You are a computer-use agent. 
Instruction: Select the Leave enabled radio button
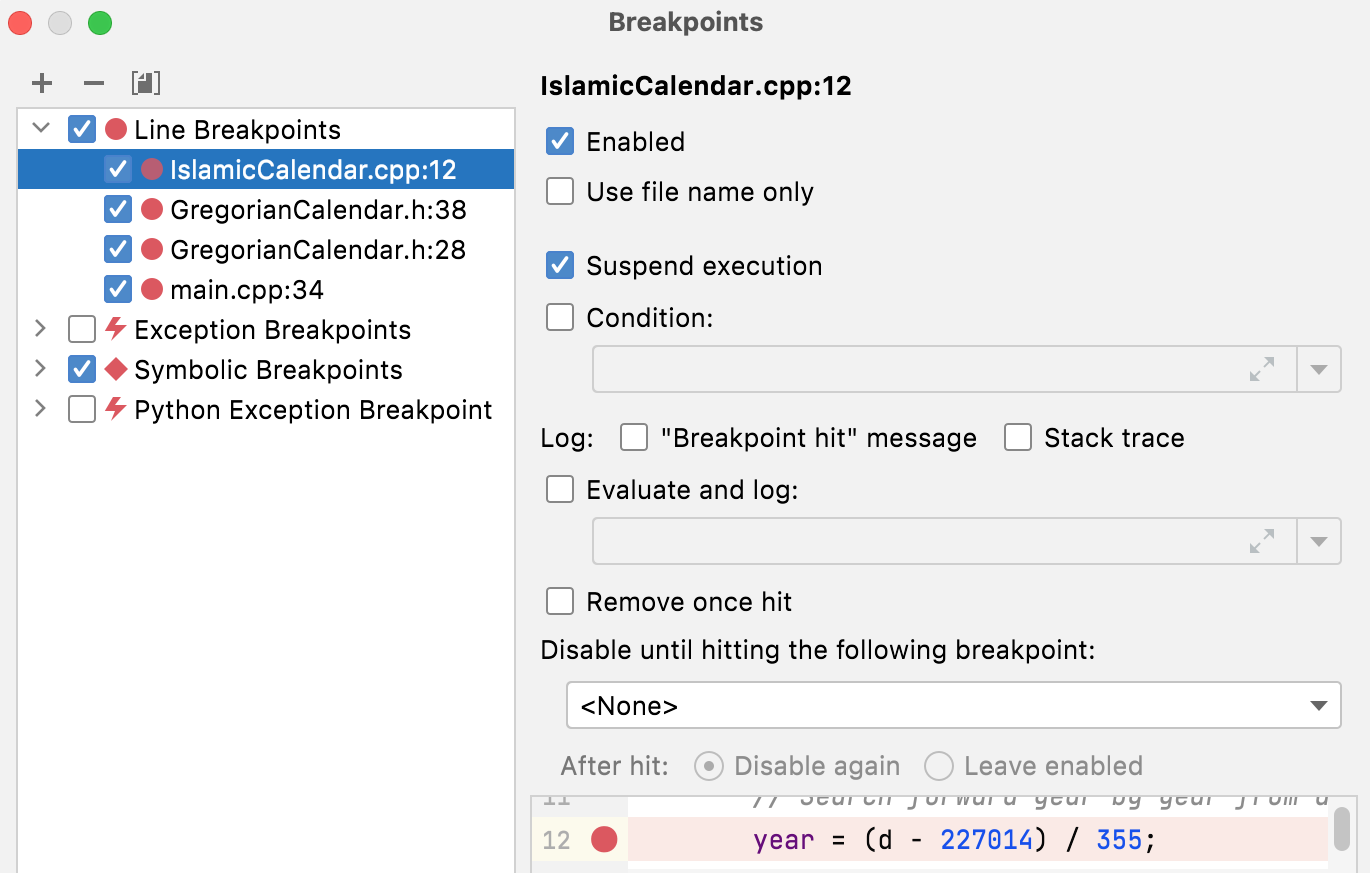coord(938,765)
